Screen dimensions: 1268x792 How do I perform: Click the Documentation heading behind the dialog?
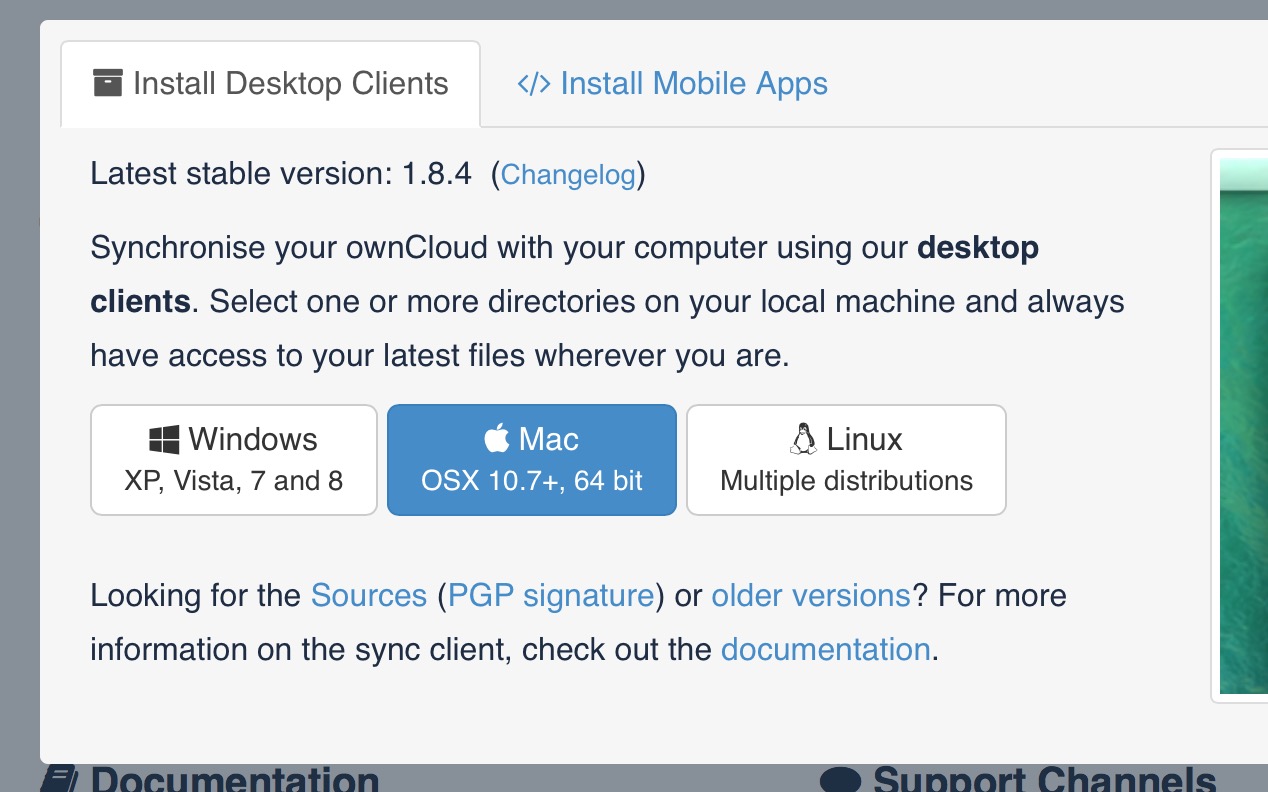(x=235, y=779)
